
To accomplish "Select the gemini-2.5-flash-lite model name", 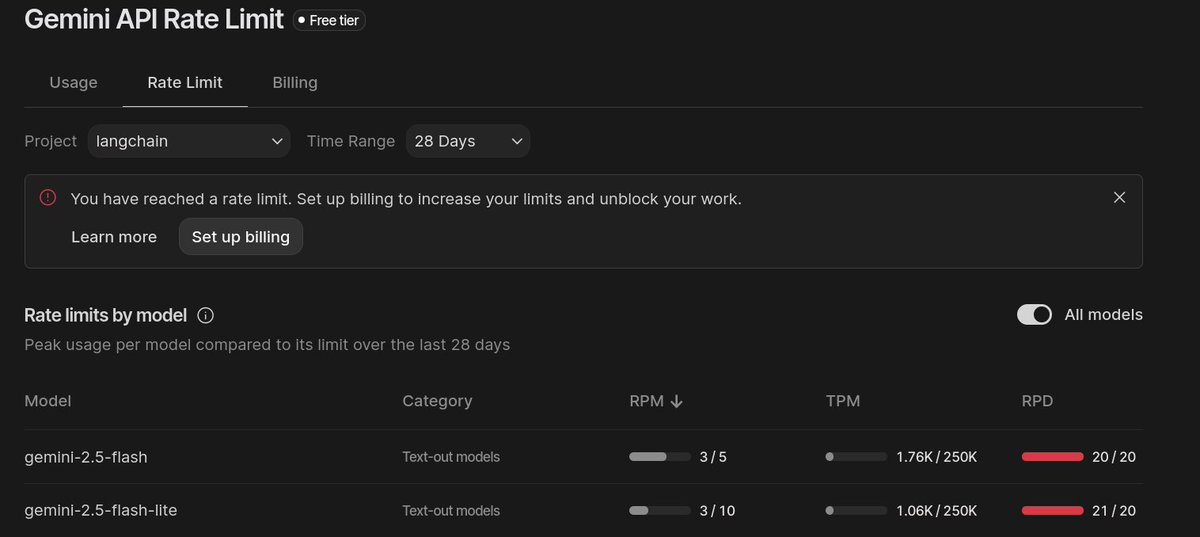I will 101,510.
